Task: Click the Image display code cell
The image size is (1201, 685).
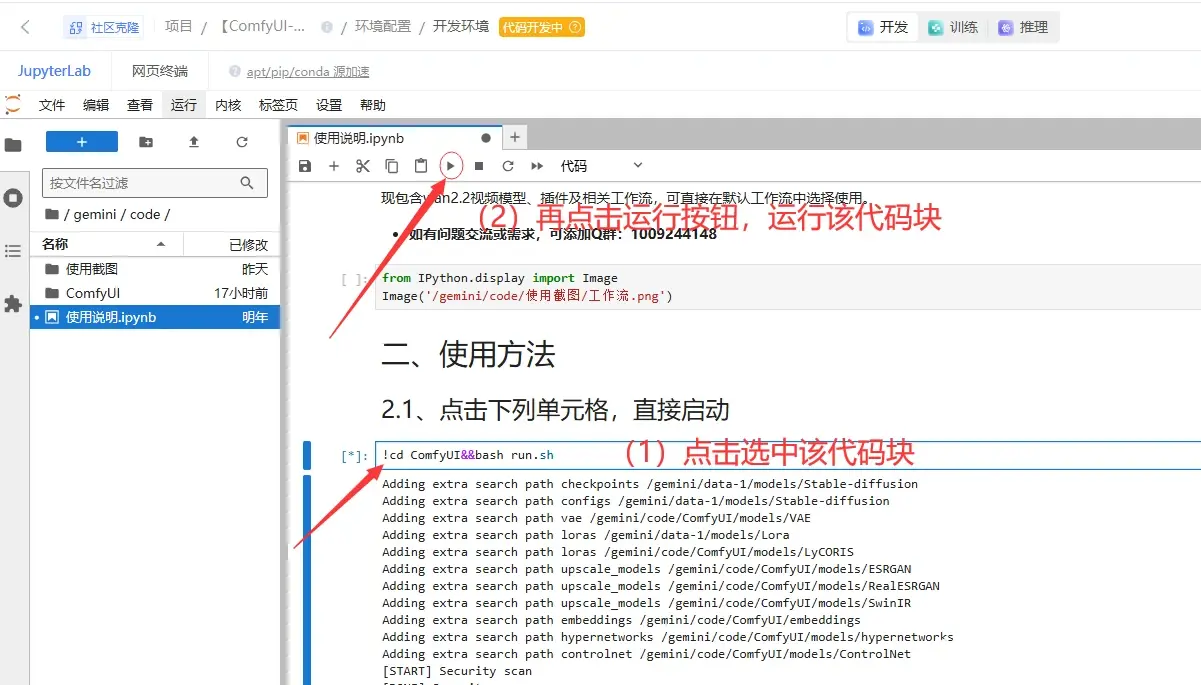Action: coord(788,287)
